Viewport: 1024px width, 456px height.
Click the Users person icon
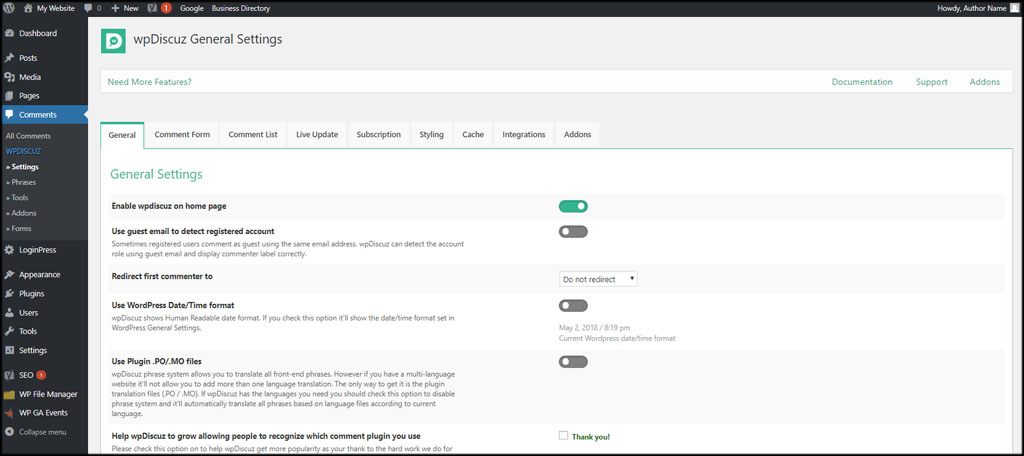[x=9, y=312]
